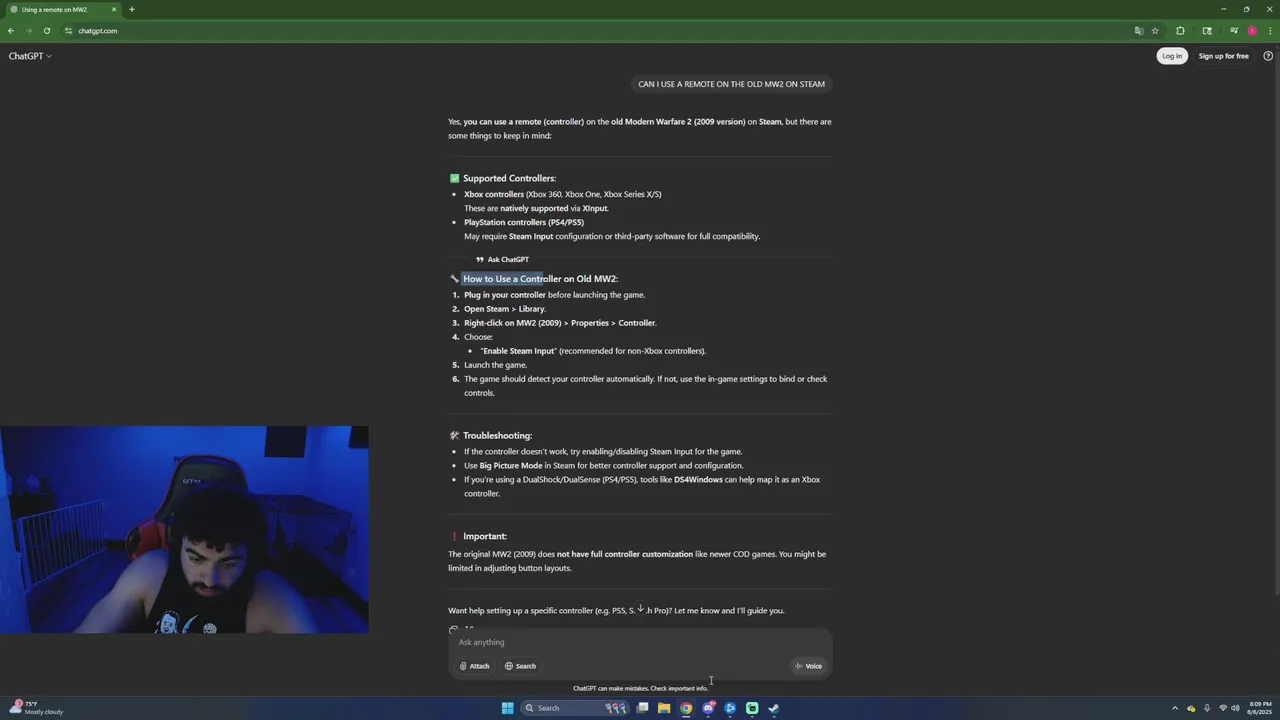1280x720 pixels.
Task: View site information for chatgpt.com
Action: click(68, 31)
